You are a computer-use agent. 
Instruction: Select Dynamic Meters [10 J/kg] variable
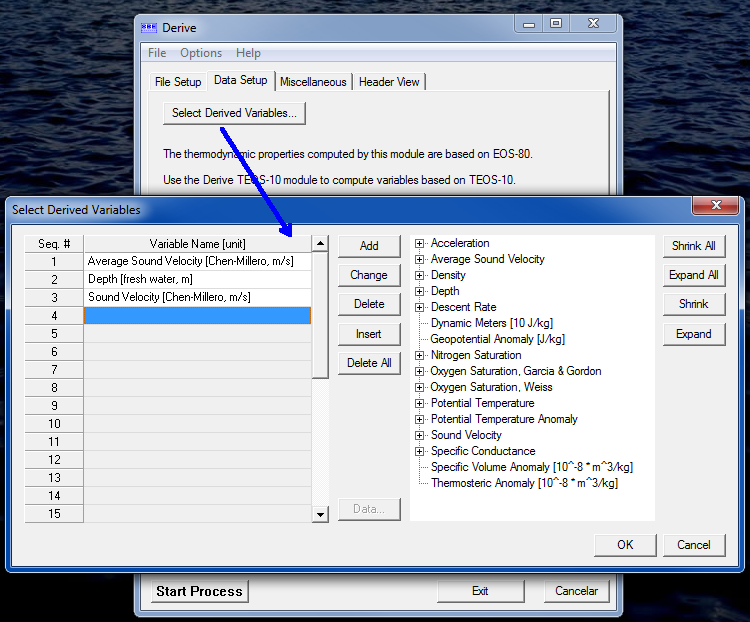click(x=491, y=323)
